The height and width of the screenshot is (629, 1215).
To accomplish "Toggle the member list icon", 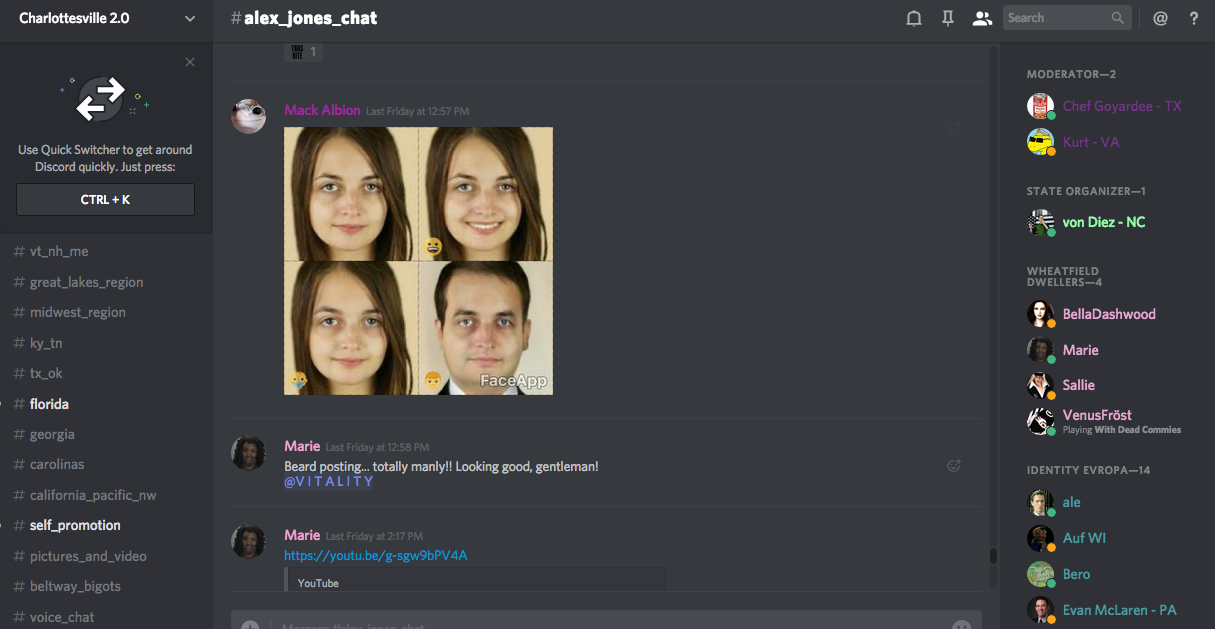I will click(x=982, y=18).
